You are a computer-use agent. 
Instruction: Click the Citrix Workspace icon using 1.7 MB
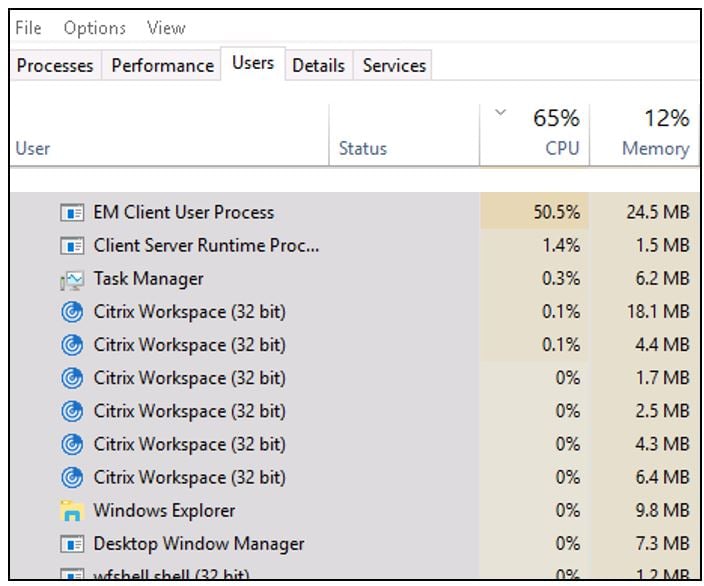tap(71, 378)
